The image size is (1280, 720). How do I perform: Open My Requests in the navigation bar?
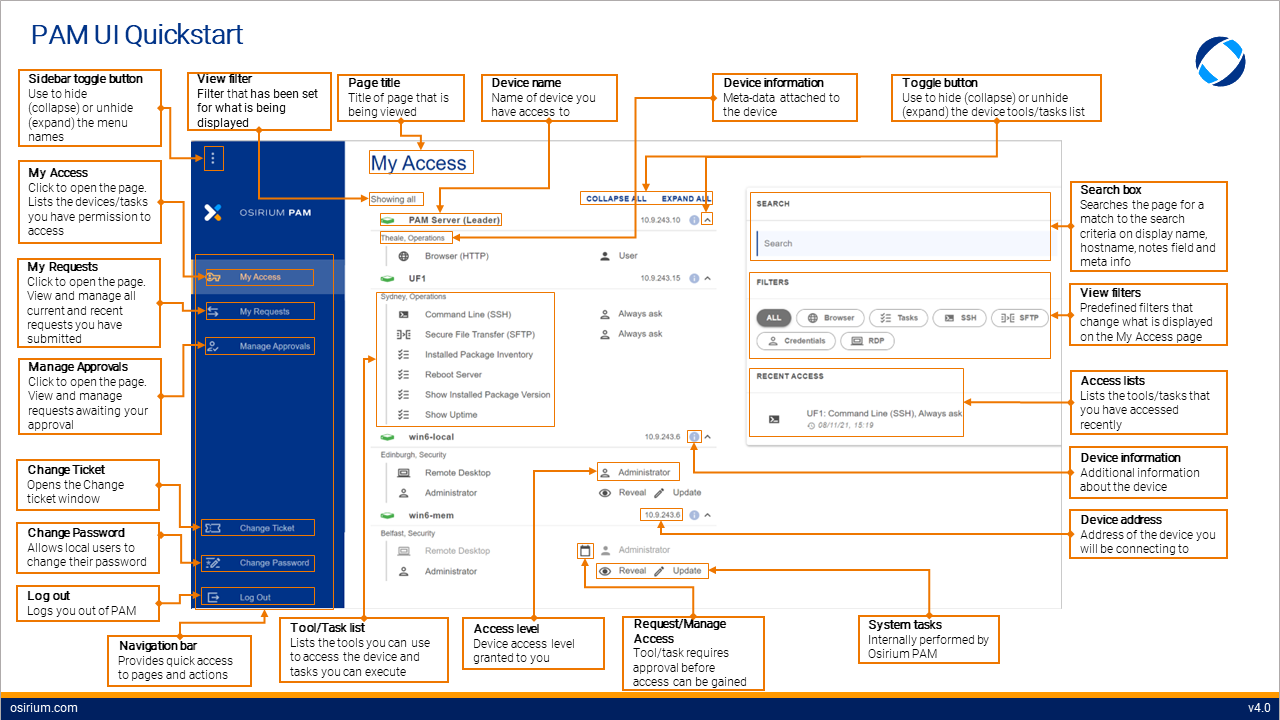(x=264, y=312)
